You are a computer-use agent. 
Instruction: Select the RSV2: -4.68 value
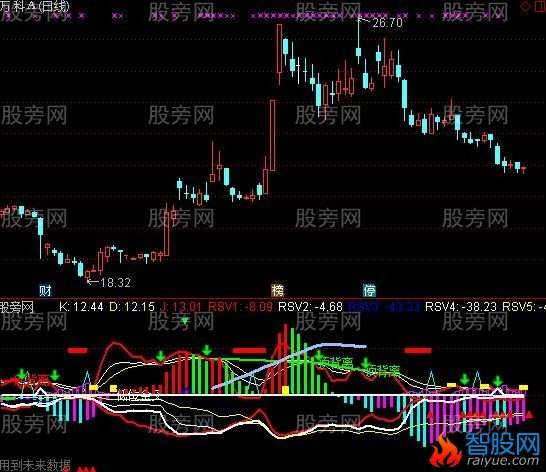[311, 307]
